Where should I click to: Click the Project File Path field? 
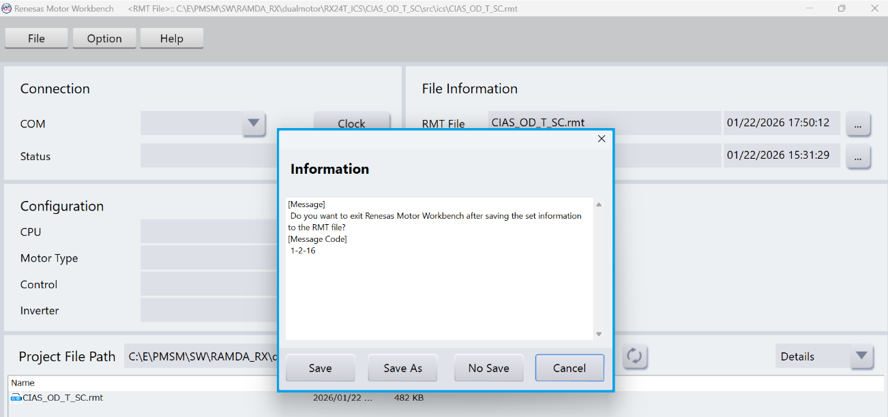pyautogui.click(x=201, y=356)
